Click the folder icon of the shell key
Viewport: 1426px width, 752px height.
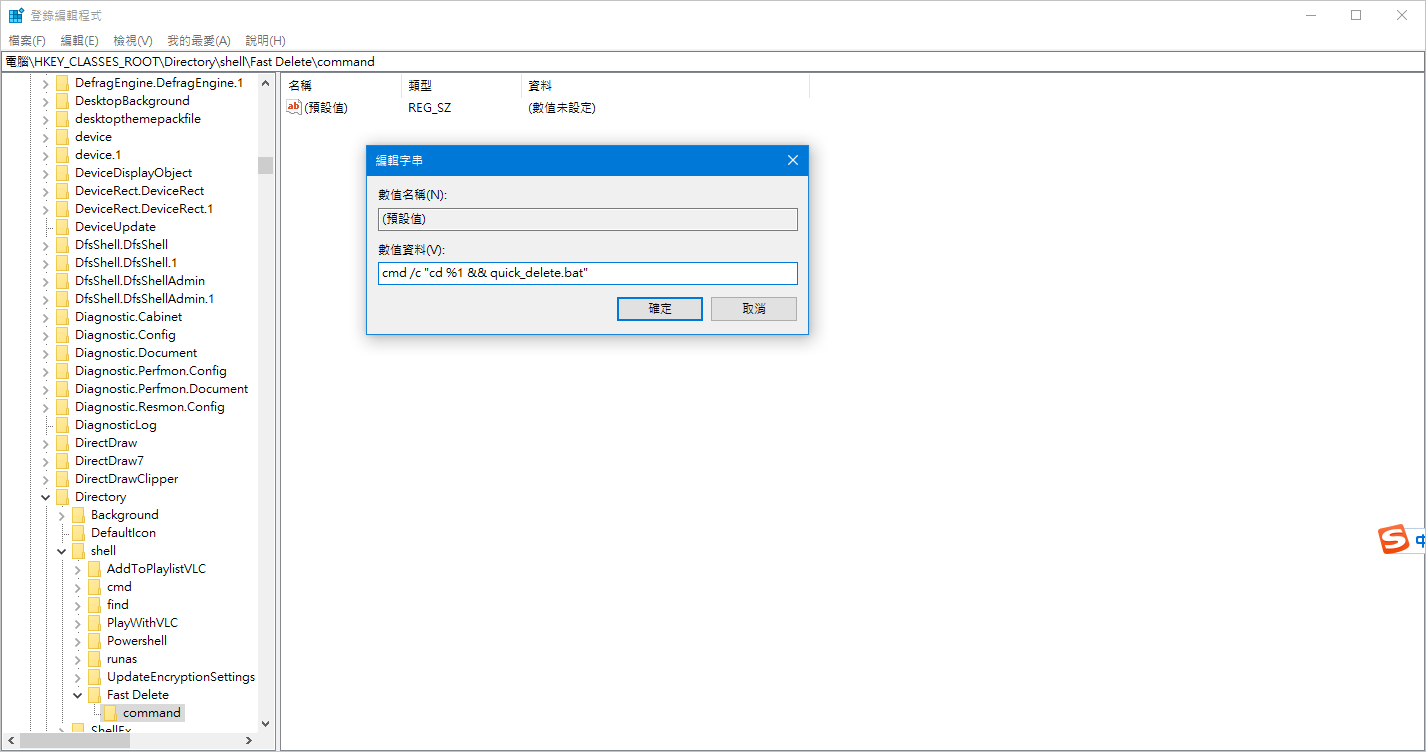78,551
